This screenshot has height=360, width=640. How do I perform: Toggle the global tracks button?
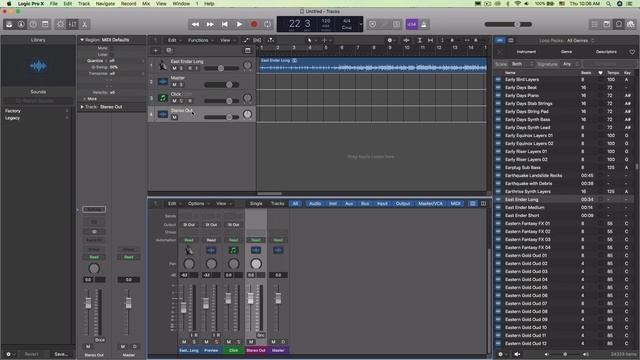click(247, 51)
